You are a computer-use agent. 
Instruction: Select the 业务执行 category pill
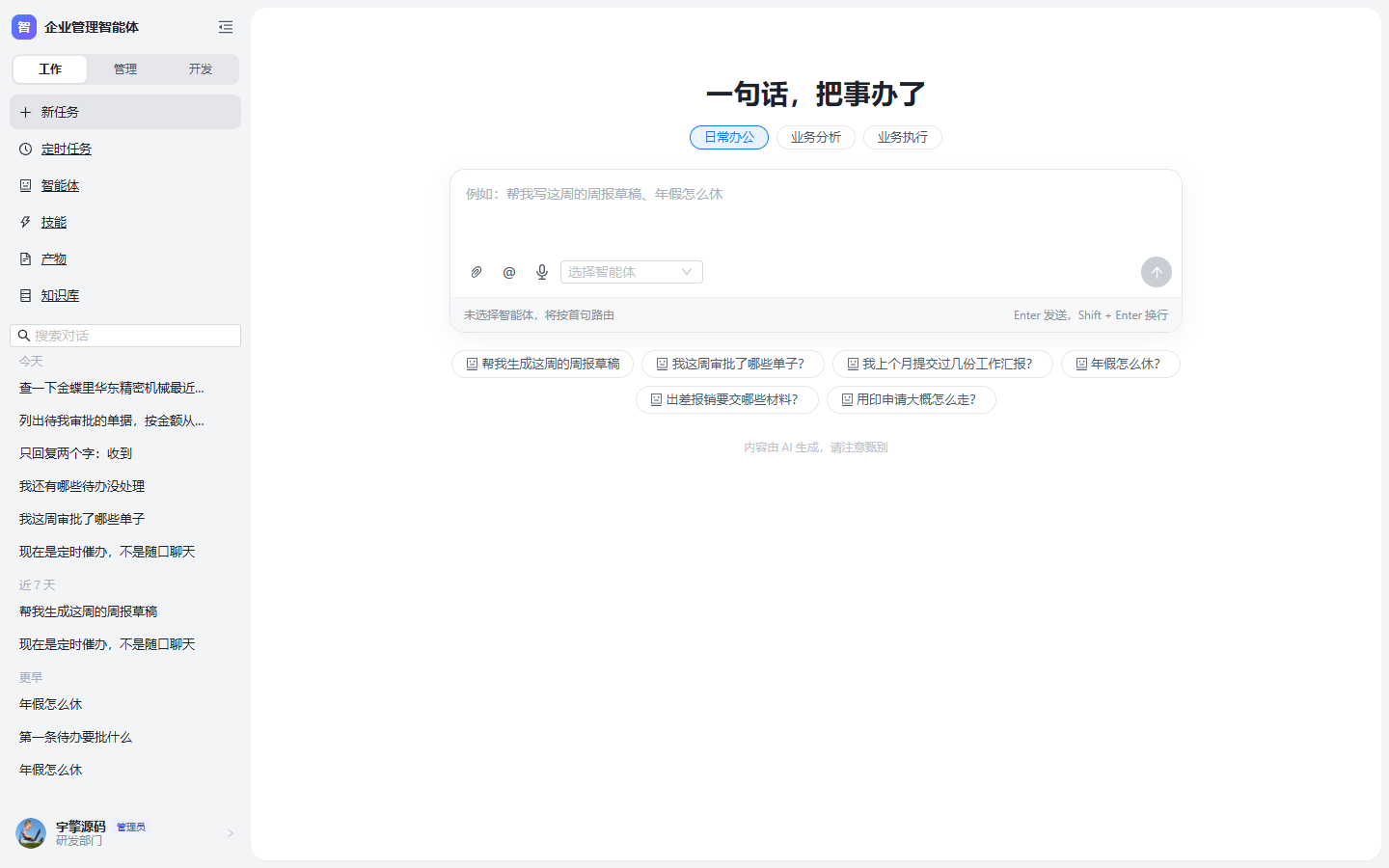903,137
